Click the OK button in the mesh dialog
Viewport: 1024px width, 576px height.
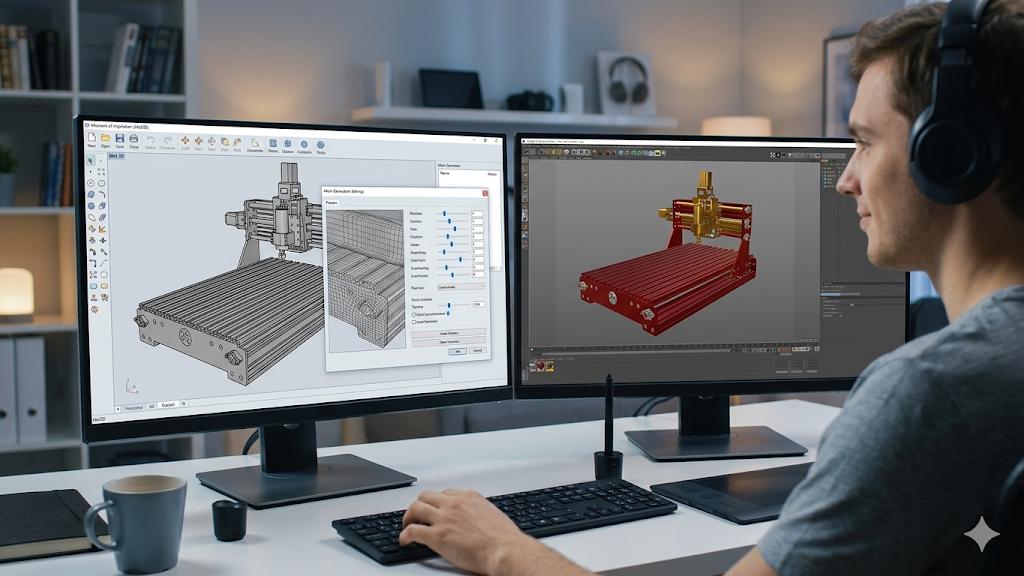(458, 351)
